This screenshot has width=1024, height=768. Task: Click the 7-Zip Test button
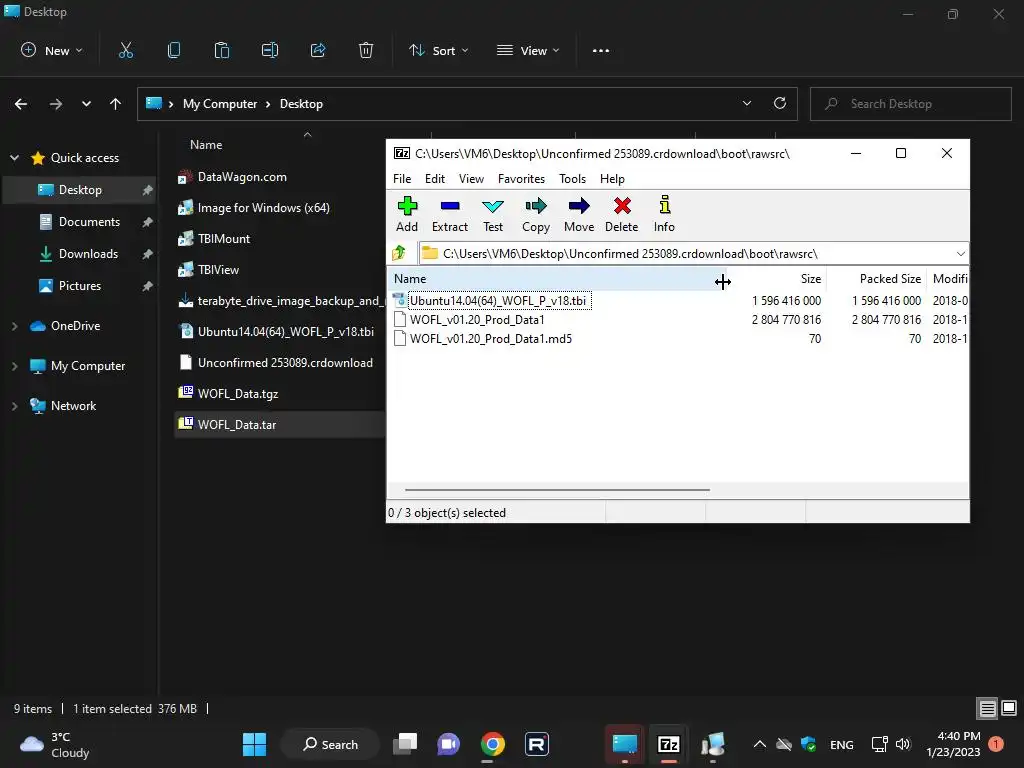(493, 214)
